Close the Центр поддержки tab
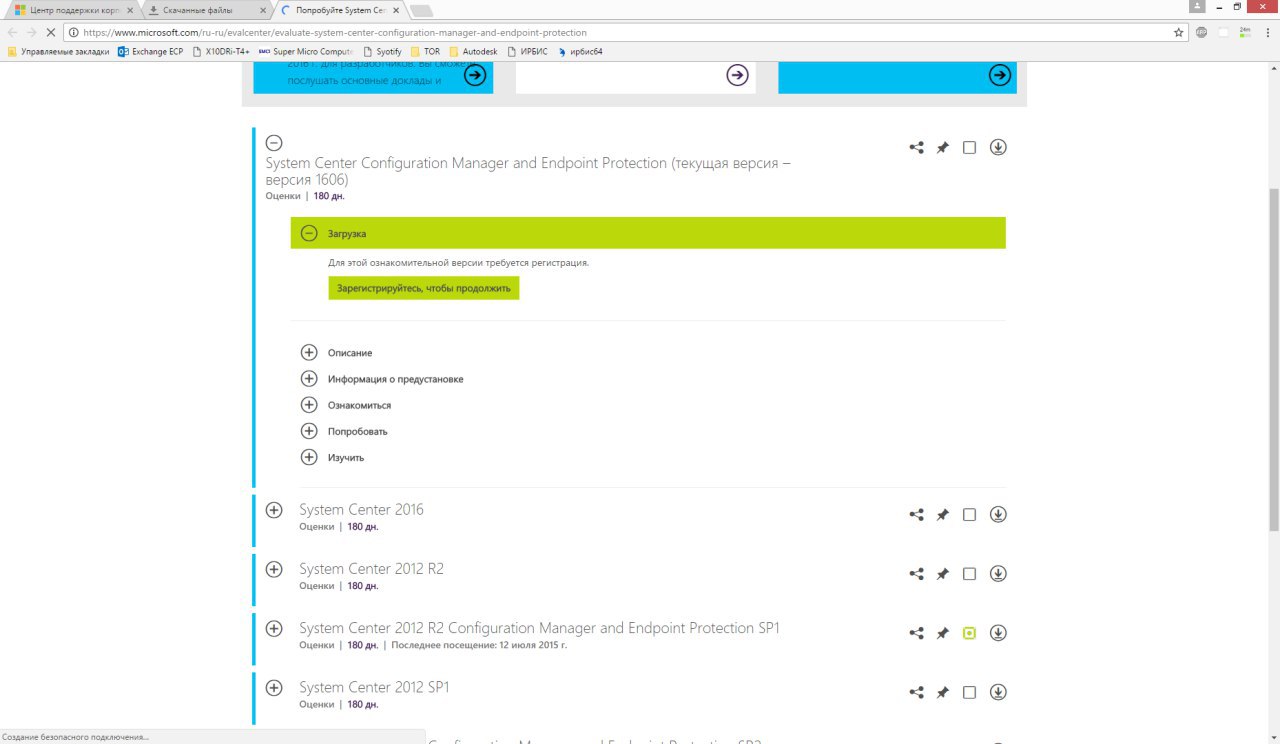This screenshot has width=1280, height=744. 129,10
